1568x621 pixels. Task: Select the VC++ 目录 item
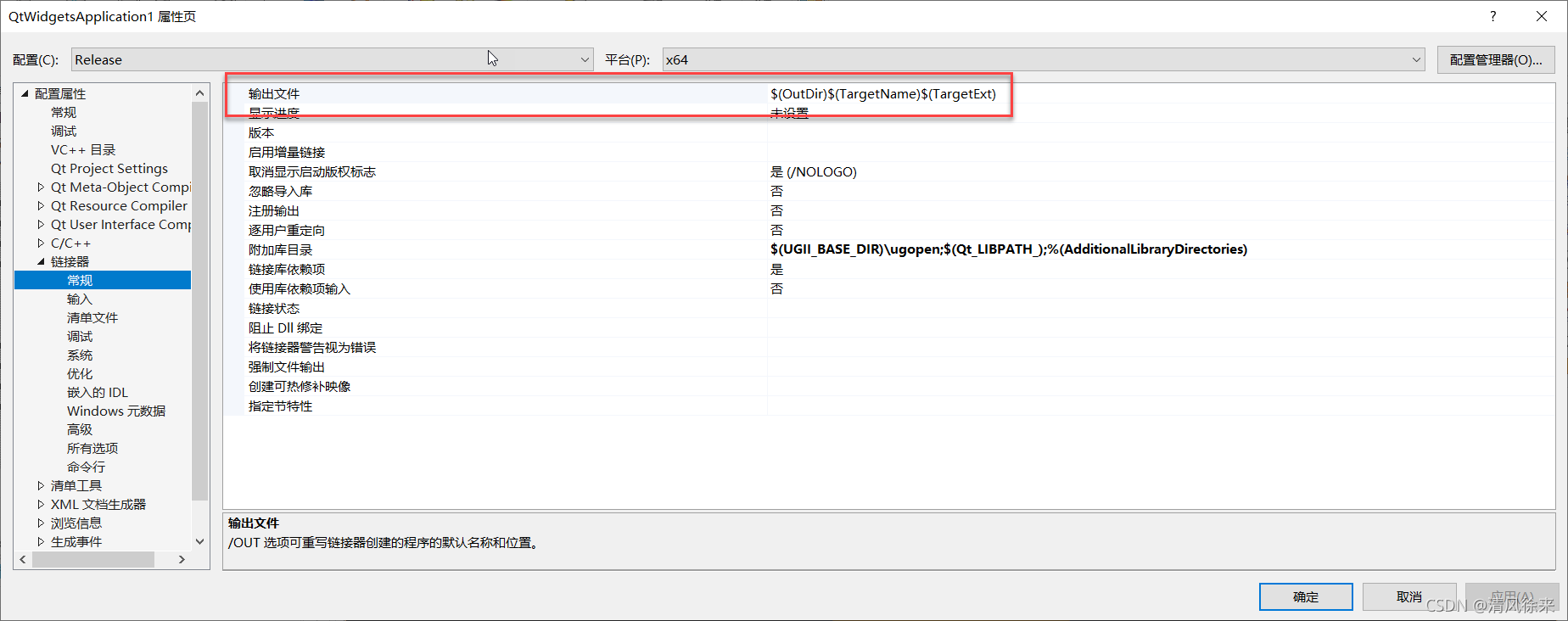coord(83,149)
